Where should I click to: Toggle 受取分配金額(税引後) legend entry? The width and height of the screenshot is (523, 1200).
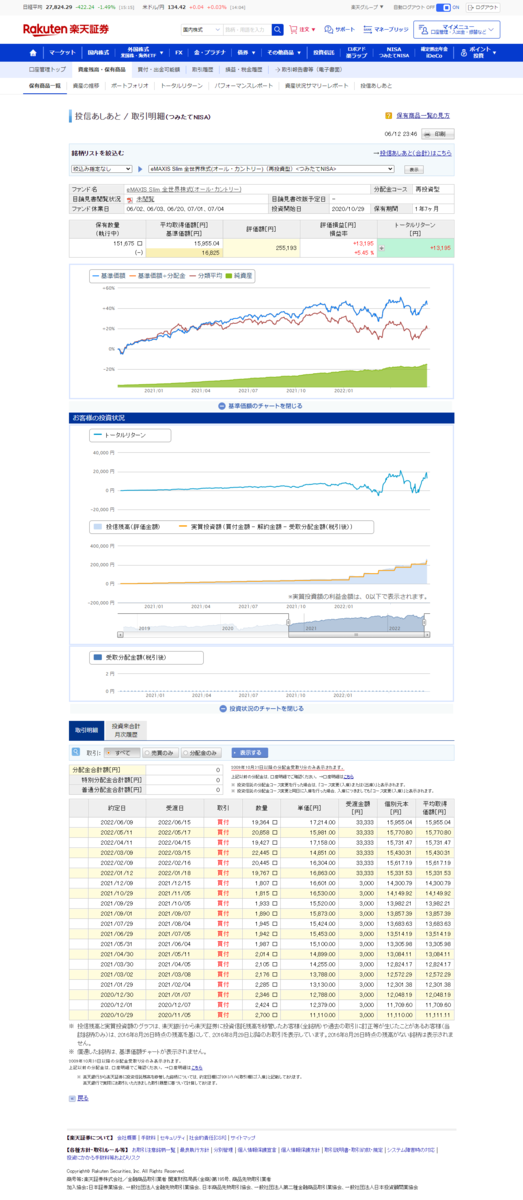click(128, 657)
